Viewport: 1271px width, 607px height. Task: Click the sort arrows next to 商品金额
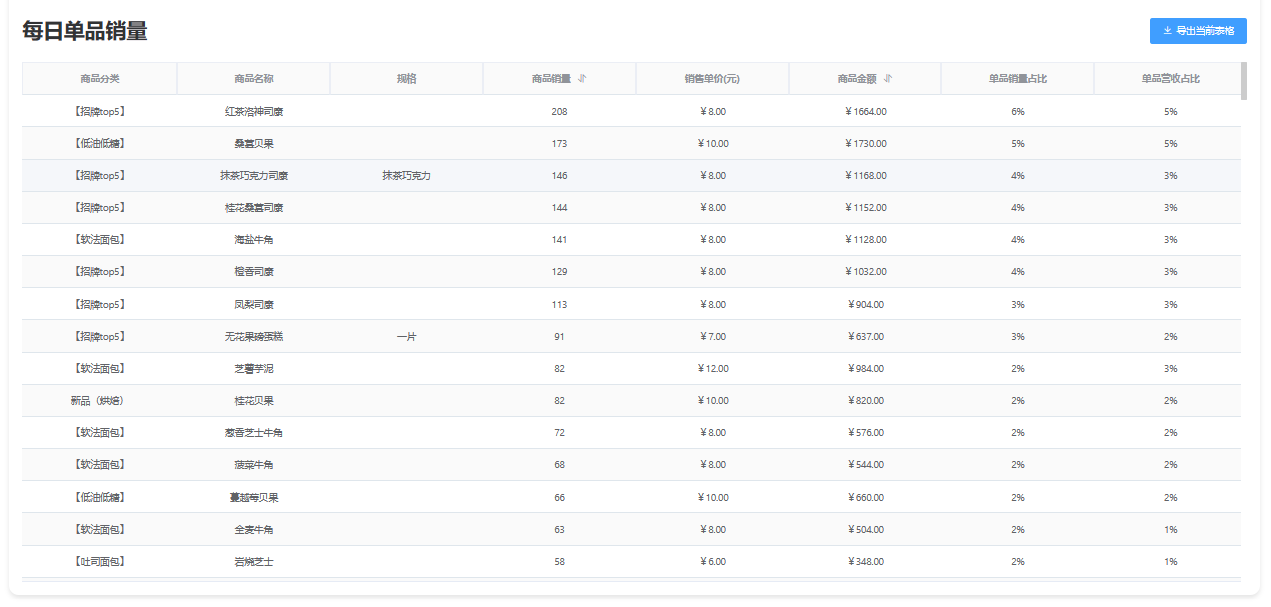pos(888,79)
